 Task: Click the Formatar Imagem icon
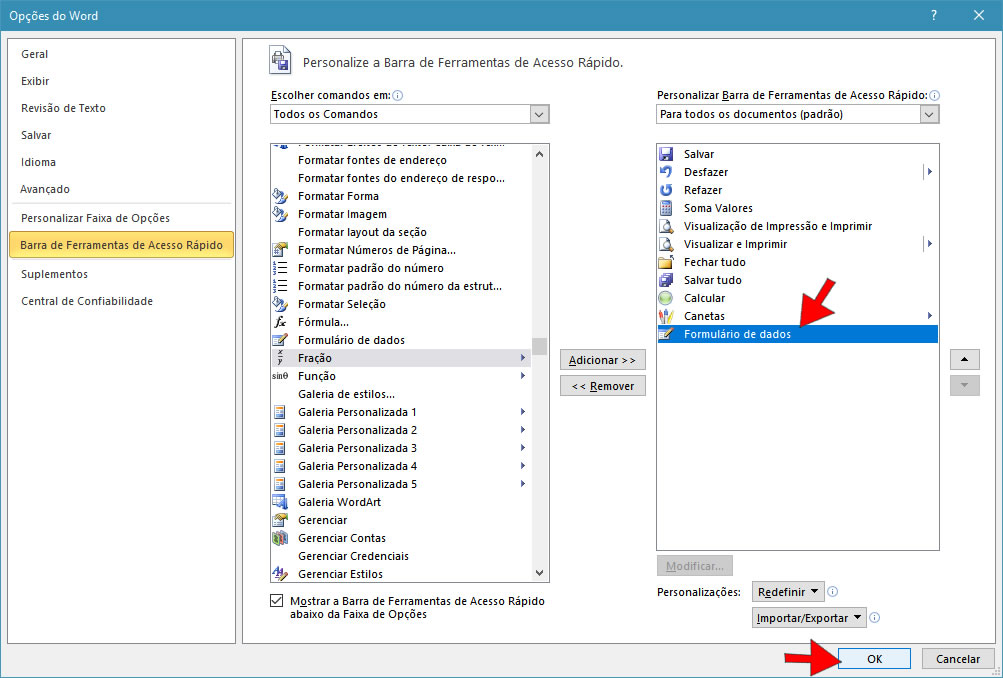coord(280,214)
